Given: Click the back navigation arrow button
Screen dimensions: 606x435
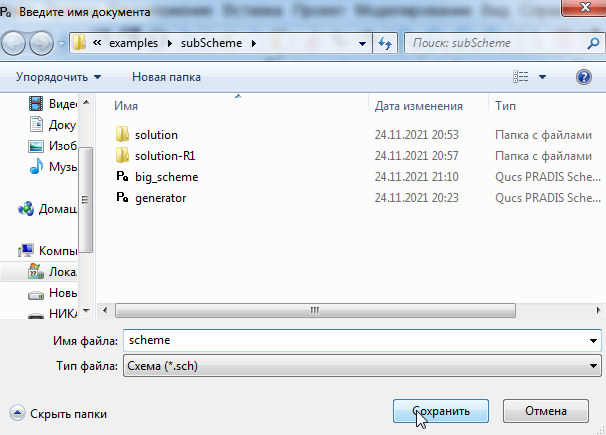Looking at the screenshot, I should 17,44.
